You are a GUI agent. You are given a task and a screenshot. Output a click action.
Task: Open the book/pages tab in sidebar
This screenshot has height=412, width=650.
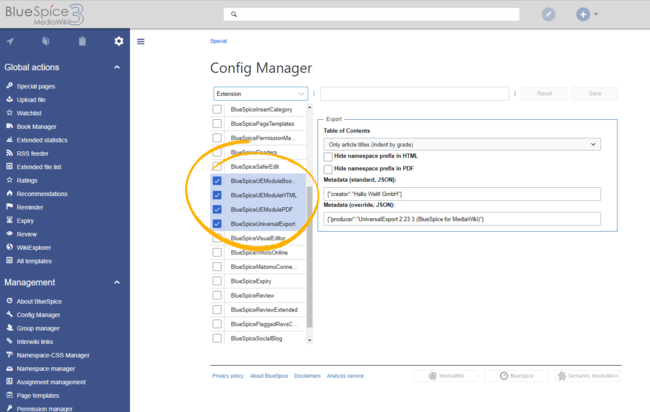click(x=46, y=41)
